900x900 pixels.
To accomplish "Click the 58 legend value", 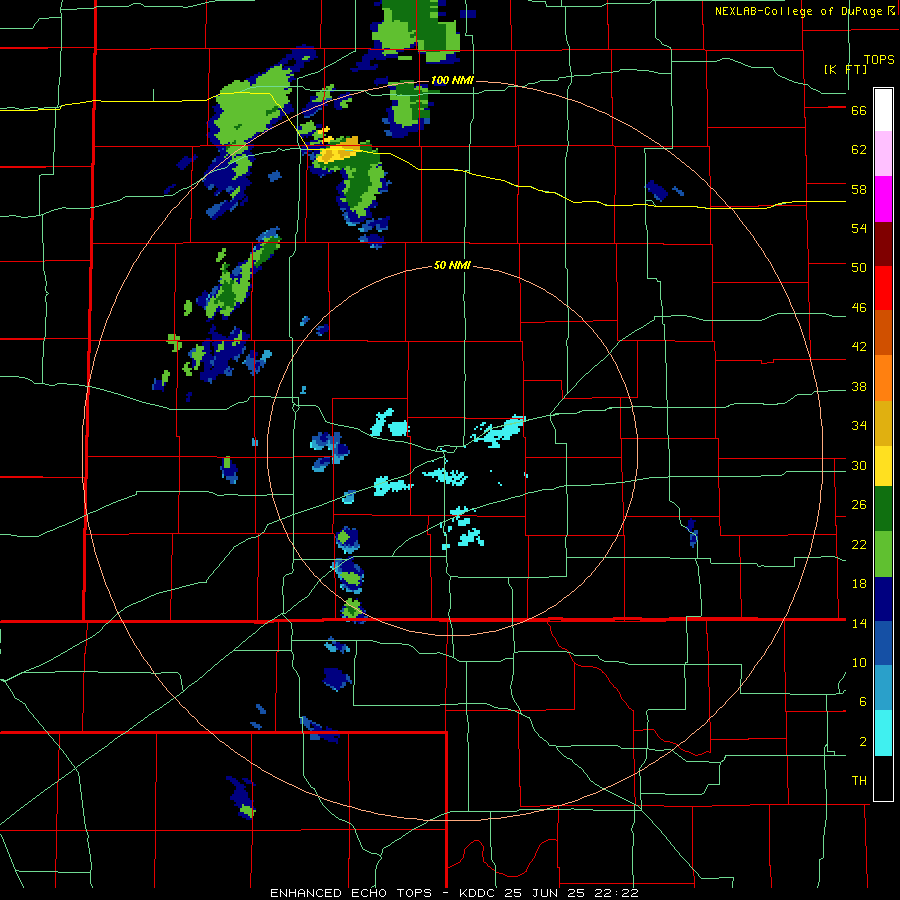I will 859,189.
